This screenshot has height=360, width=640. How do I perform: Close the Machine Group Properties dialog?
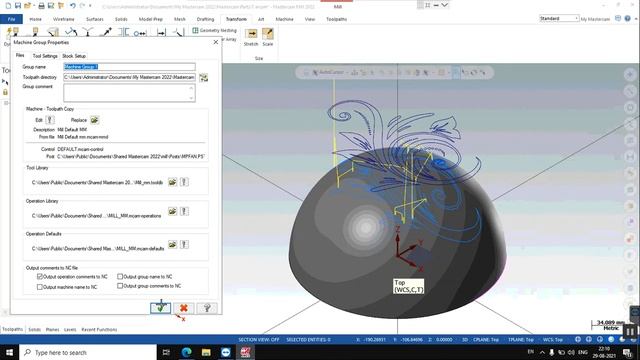tap(216, 42)
